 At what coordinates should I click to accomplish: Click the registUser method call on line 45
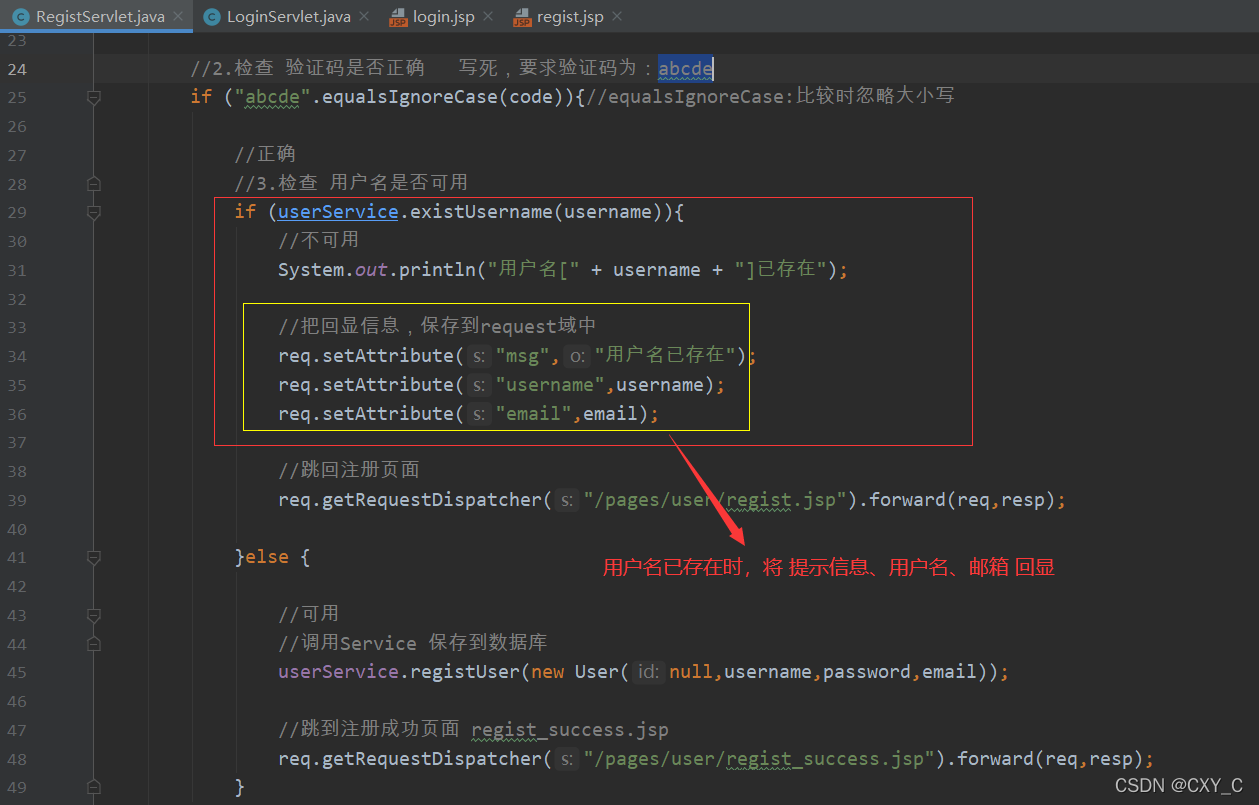464,672
